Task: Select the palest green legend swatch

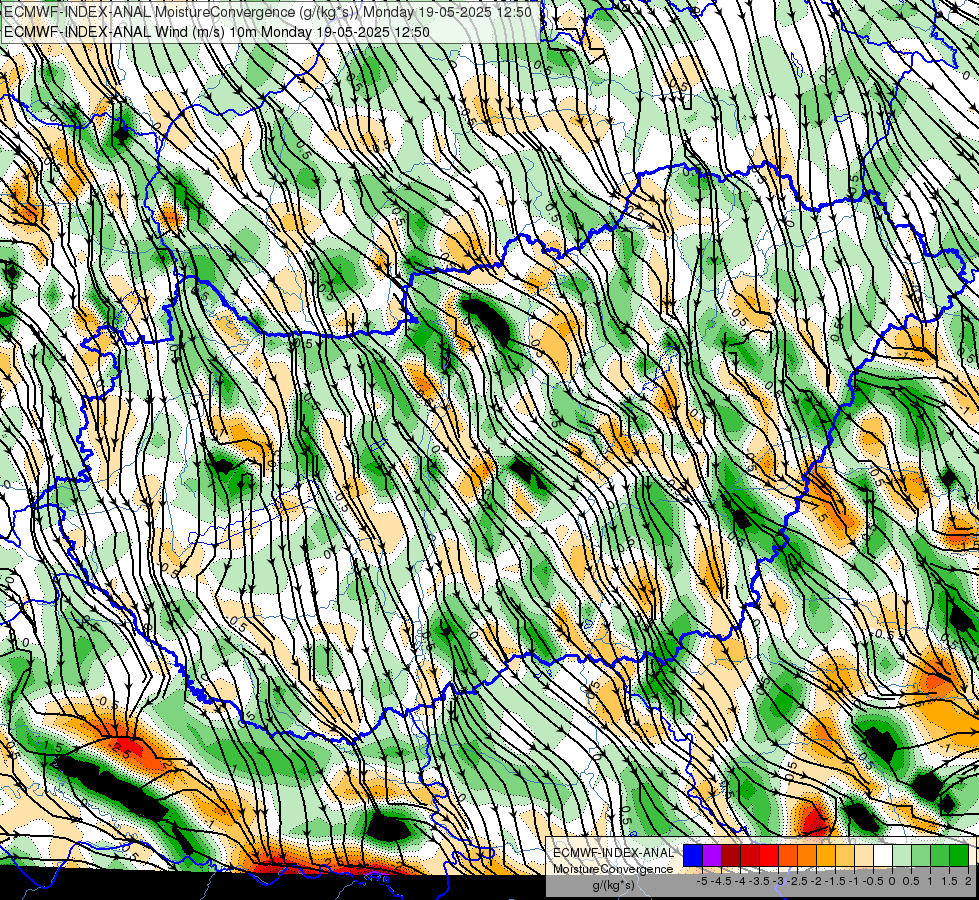Action: point(902,855)
